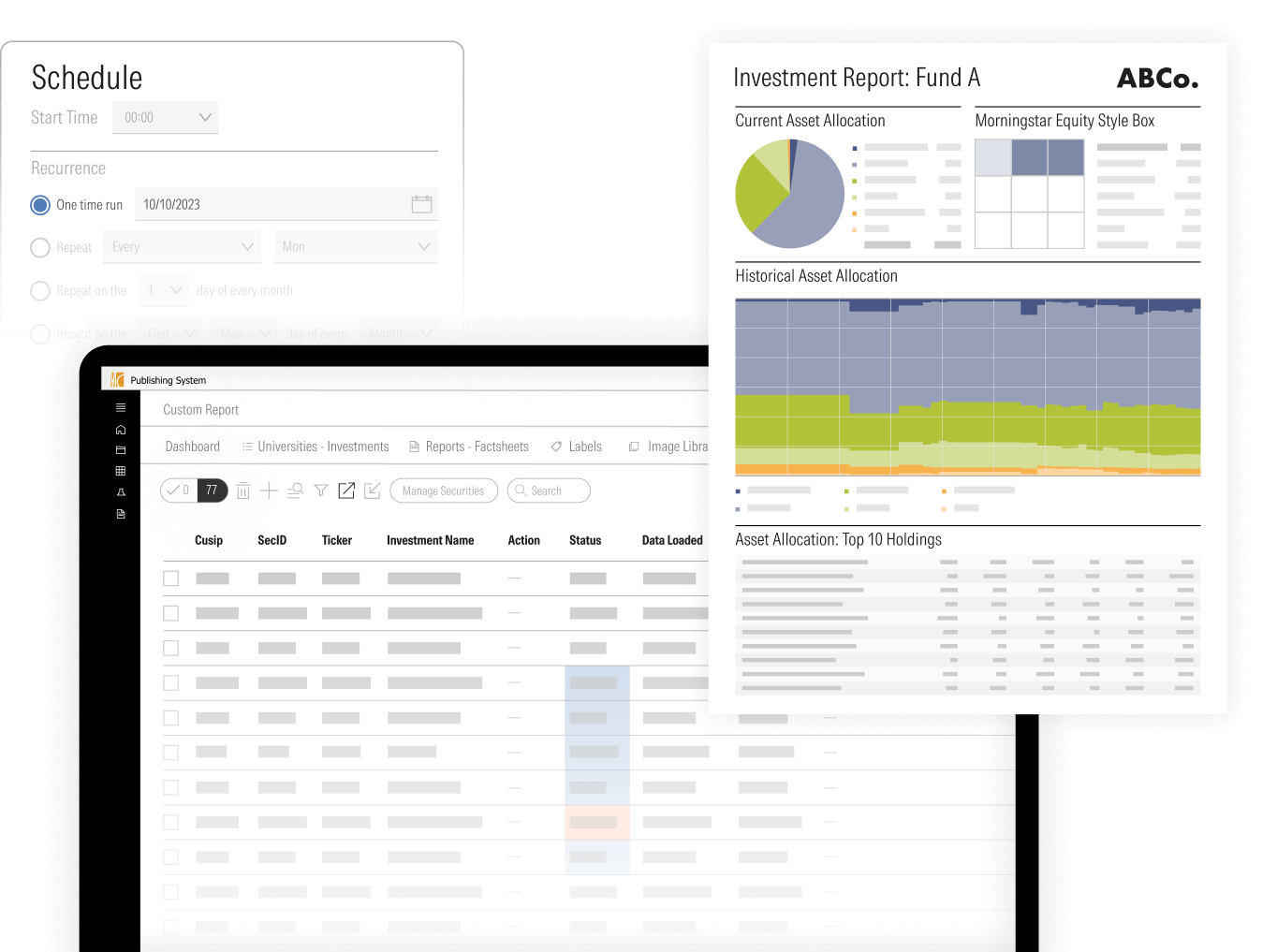Switch to Universities - Investments tab
Screen dimensions: 1277x952
tap(316, 447)
